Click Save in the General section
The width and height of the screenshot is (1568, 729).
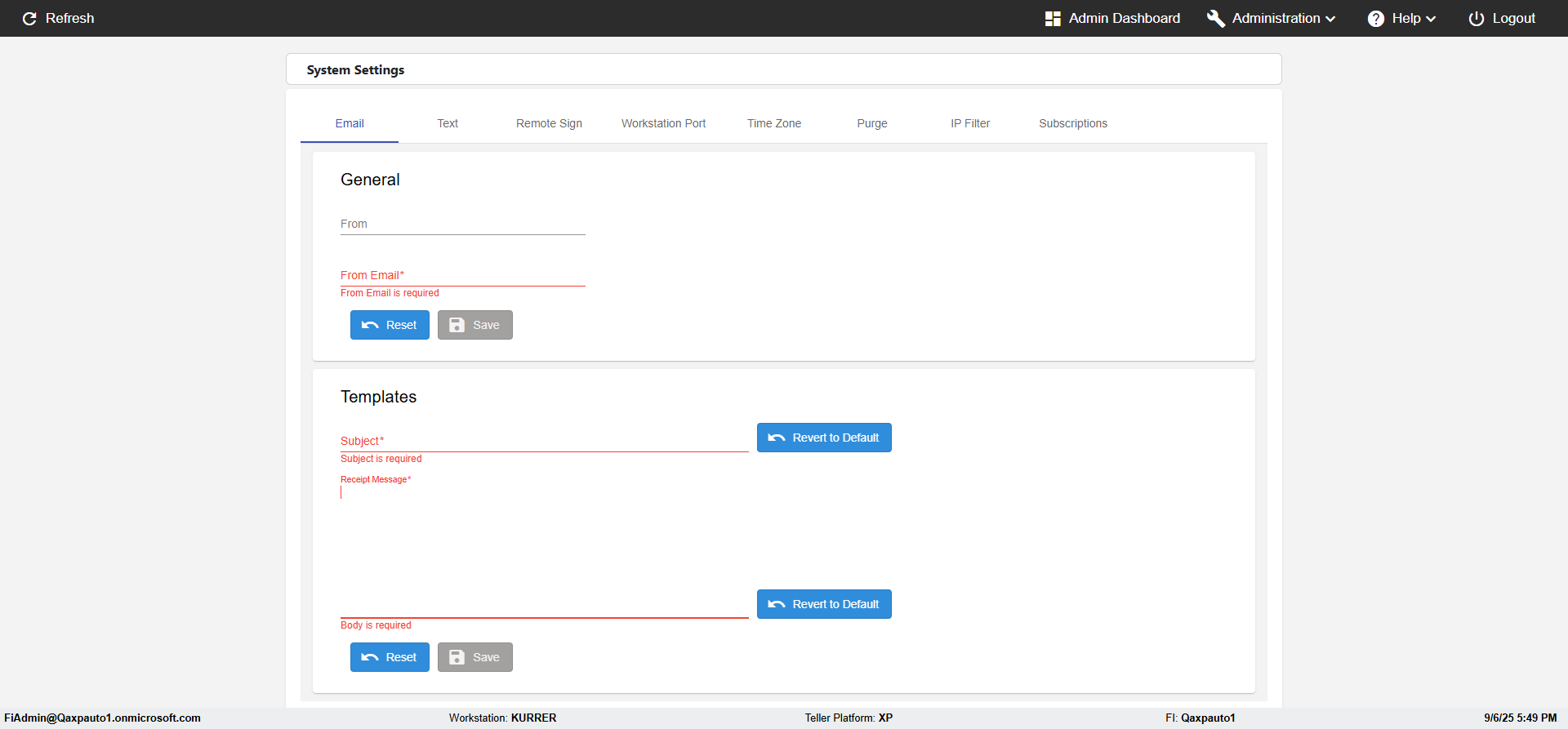(x=475, y=325)
